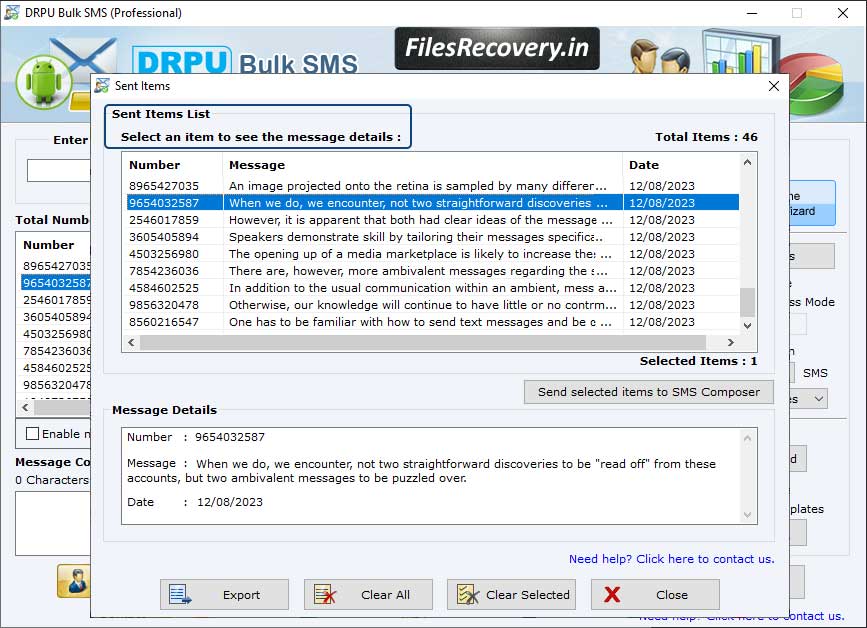Click the bar chart graphic in banner

click(739, 52)
